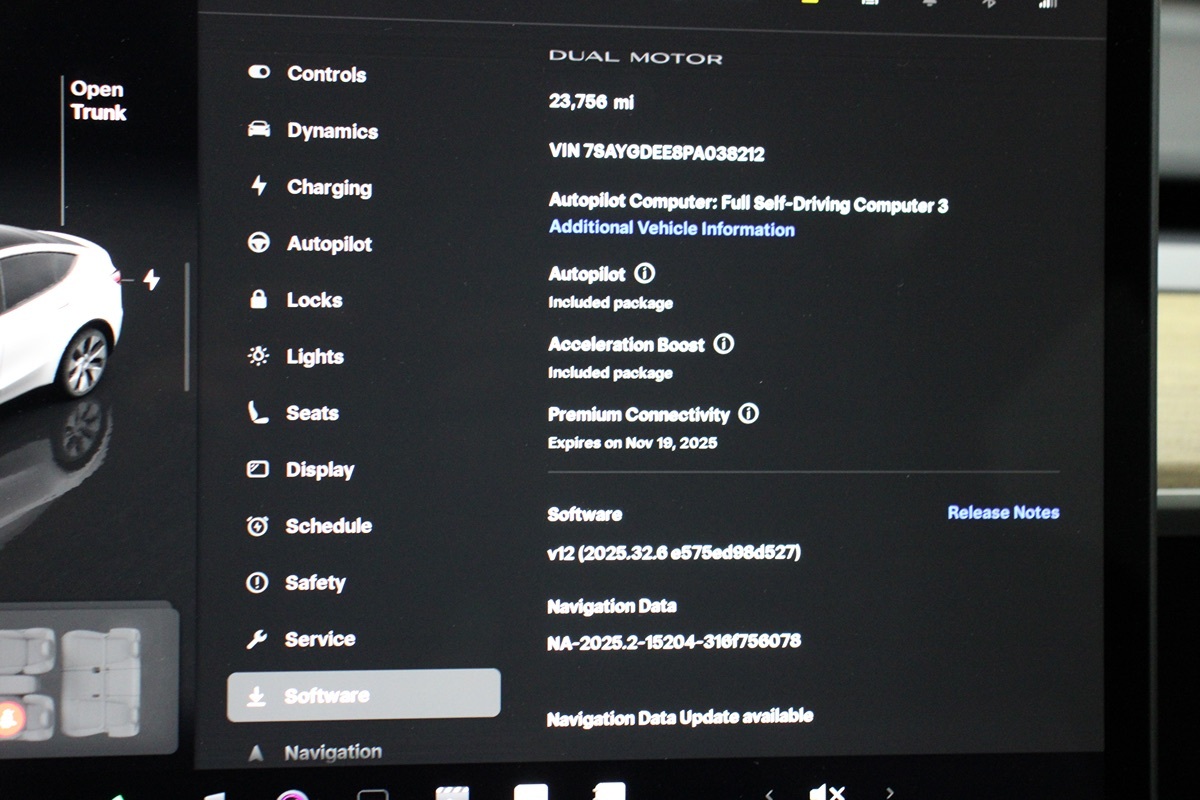The height and width of the screenshot is (800, 1200).
Task: Open Premium Connectivity info icon
Action: coord(748,413)
